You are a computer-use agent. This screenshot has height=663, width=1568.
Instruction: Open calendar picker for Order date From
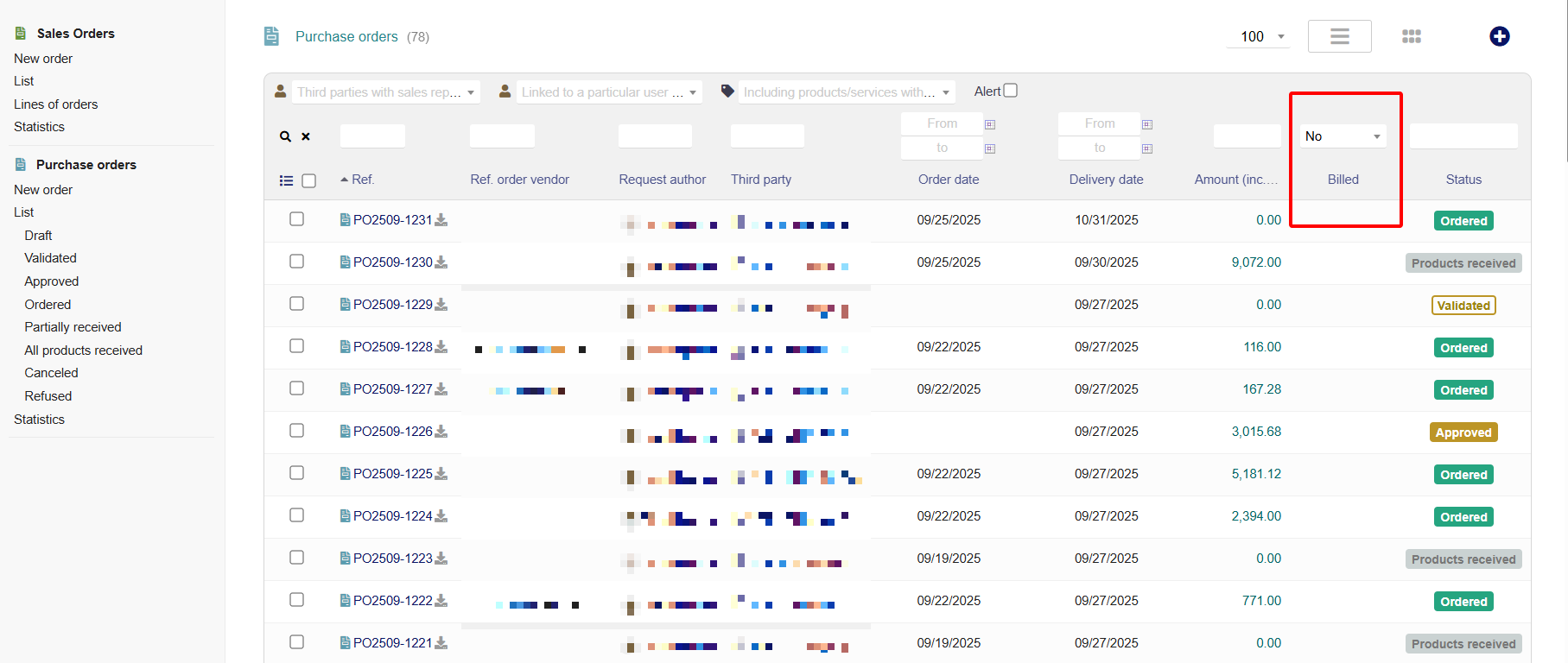coord(990,124)
